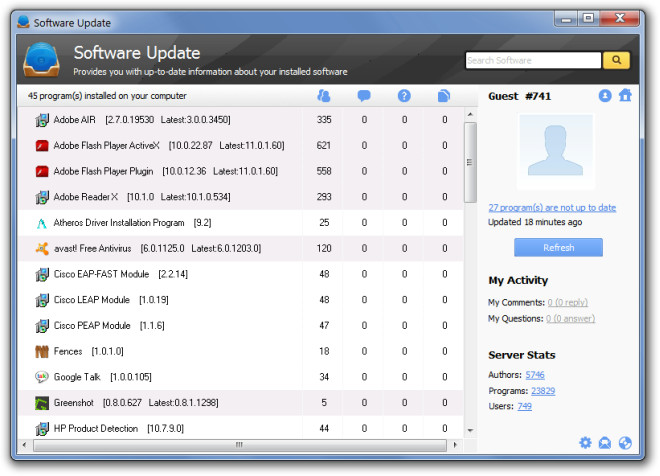
Task: Select the Google Talk row
Action: pyautogui.click(x=240, y=377)
